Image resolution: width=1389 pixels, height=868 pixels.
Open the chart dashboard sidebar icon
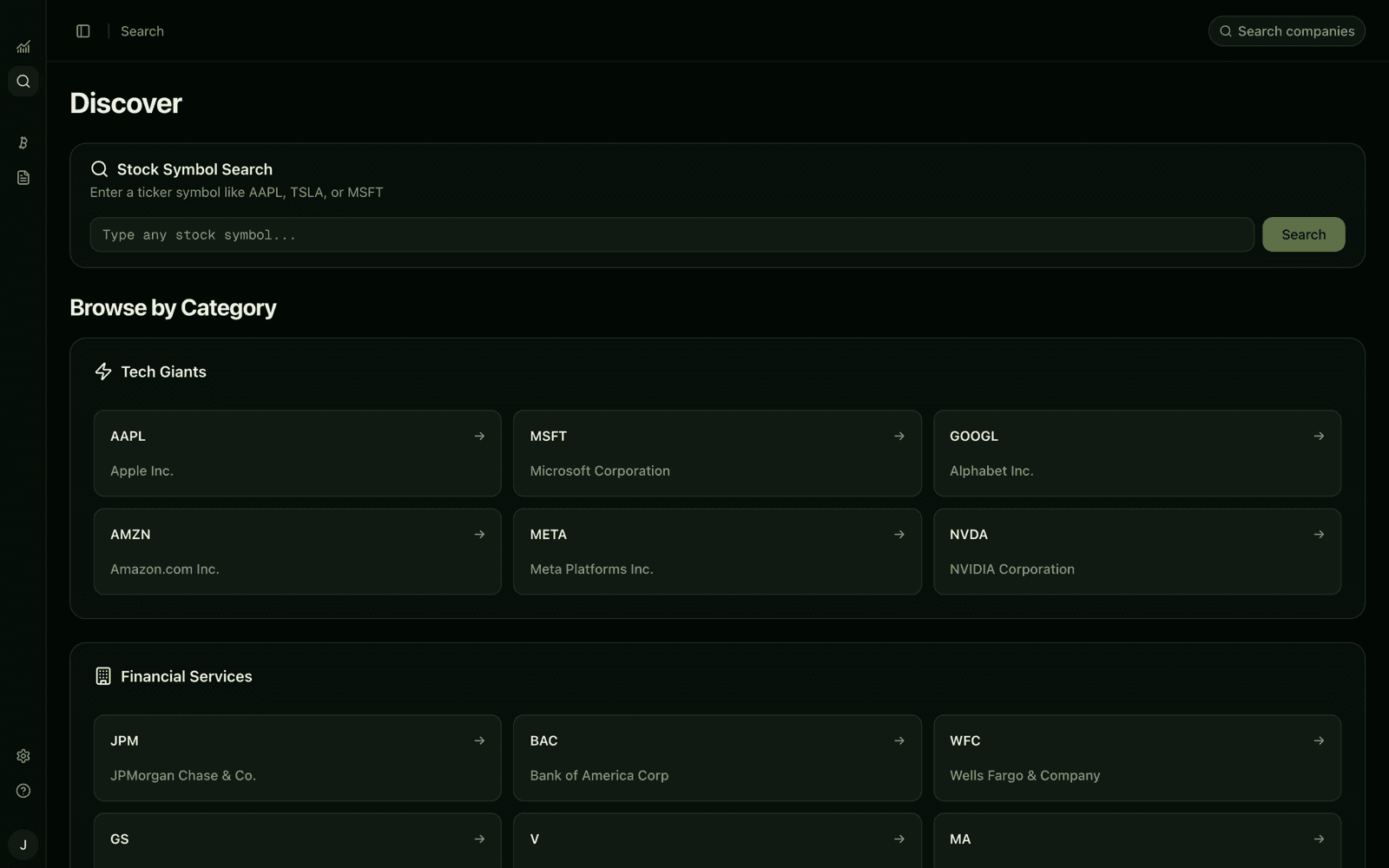tap(23, 47)
